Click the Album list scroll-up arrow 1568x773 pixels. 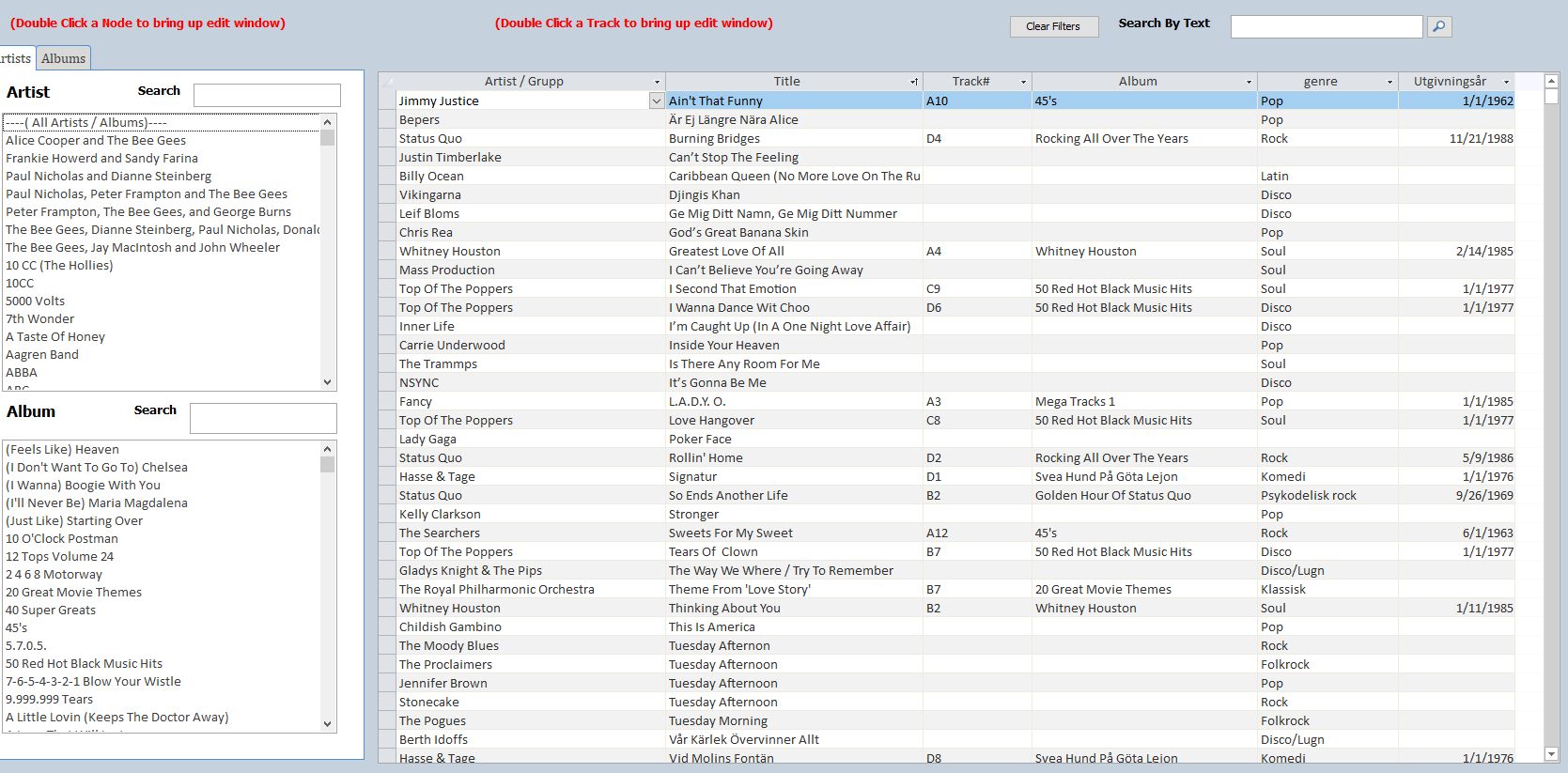327,449
